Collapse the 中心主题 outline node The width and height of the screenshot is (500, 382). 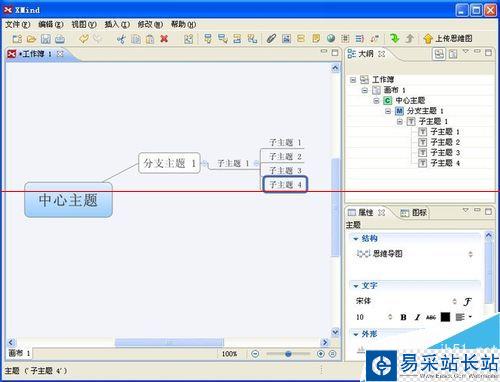pos(376,101)
